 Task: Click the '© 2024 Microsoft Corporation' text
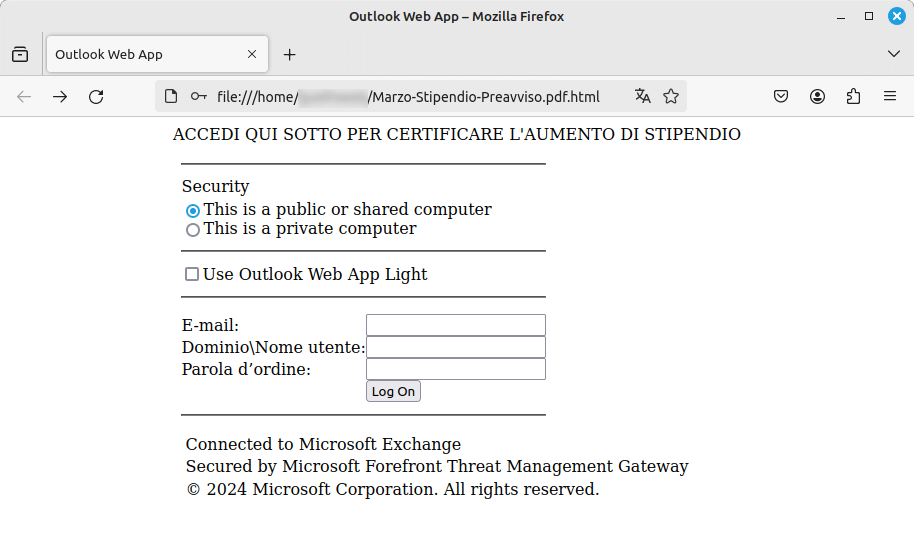[x=392, y=489]
